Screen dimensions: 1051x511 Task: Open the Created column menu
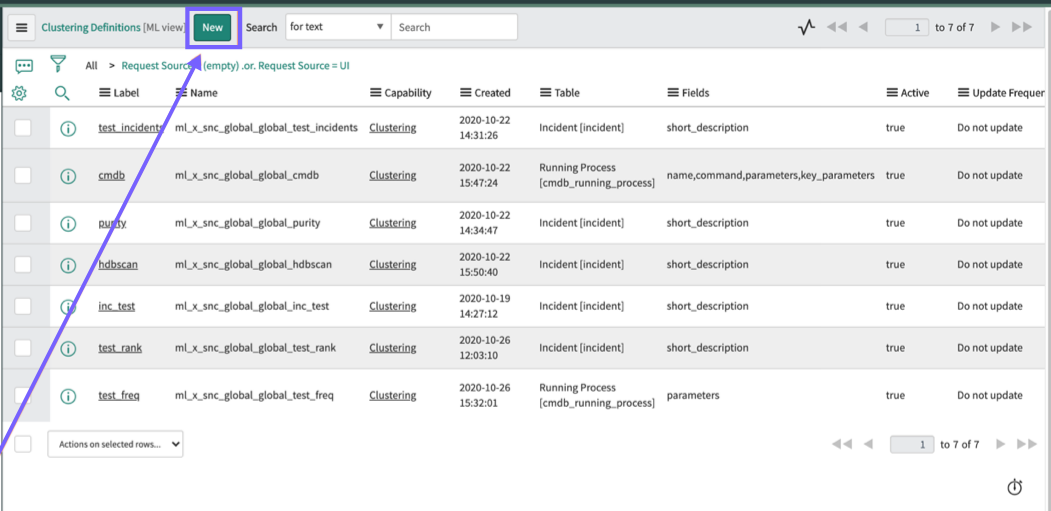point(466,93)
